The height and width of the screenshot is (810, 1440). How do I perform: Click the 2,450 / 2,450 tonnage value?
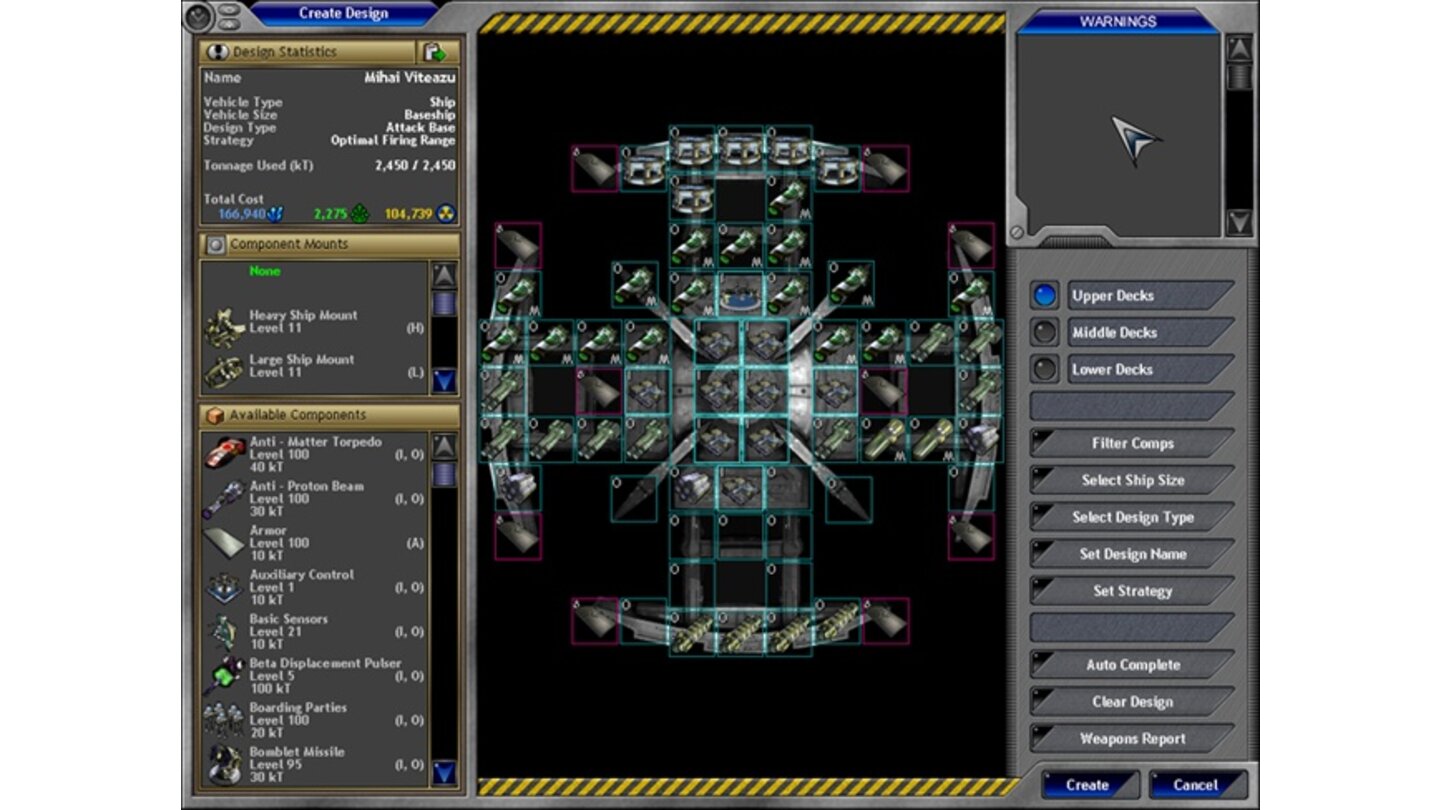[414, 166]
